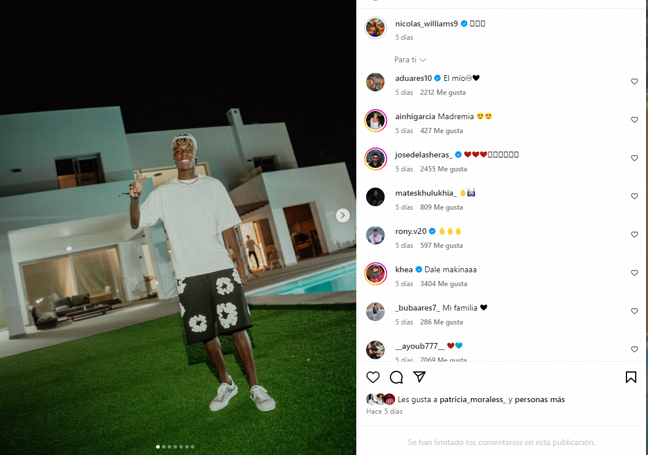Open nicolas_williams9 profile picture

376,28
